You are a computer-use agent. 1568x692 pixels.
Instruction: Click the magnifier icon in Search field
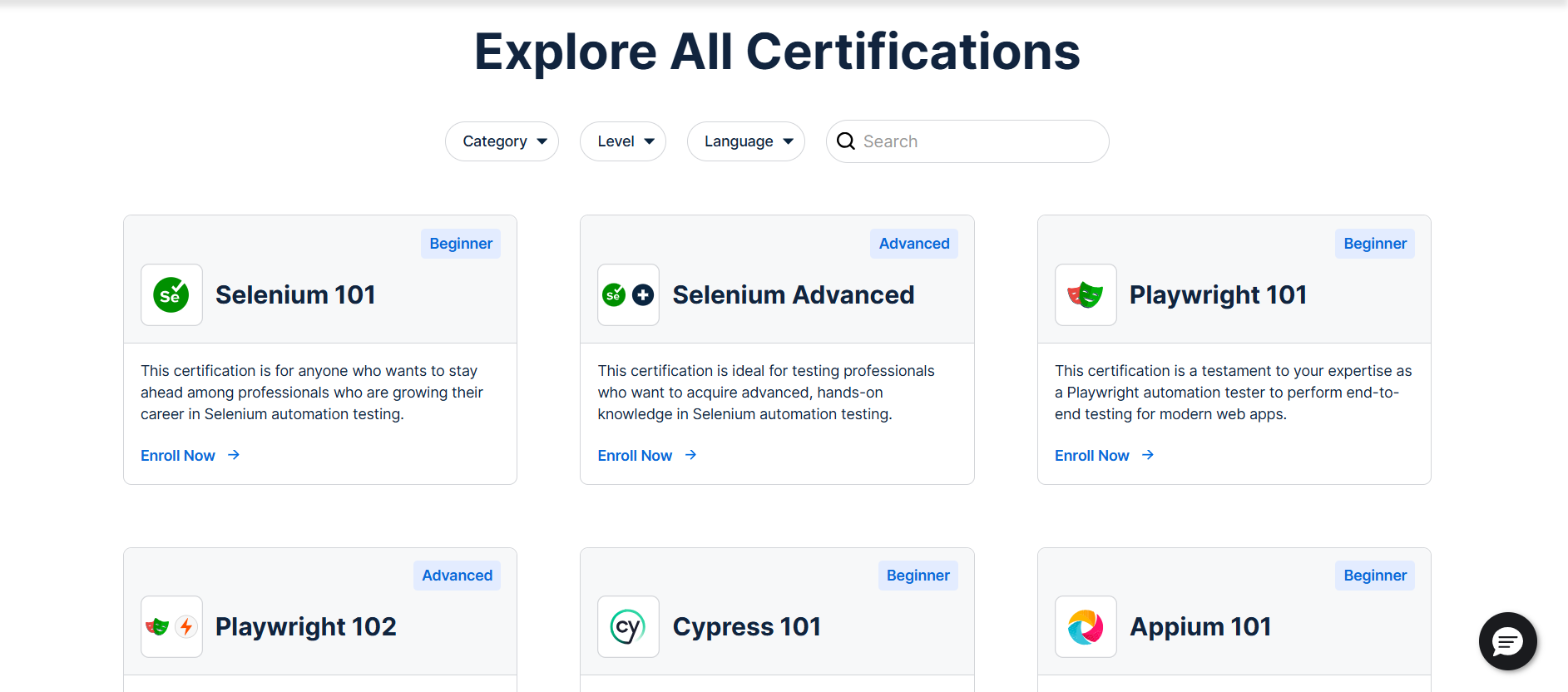point(846,141)
